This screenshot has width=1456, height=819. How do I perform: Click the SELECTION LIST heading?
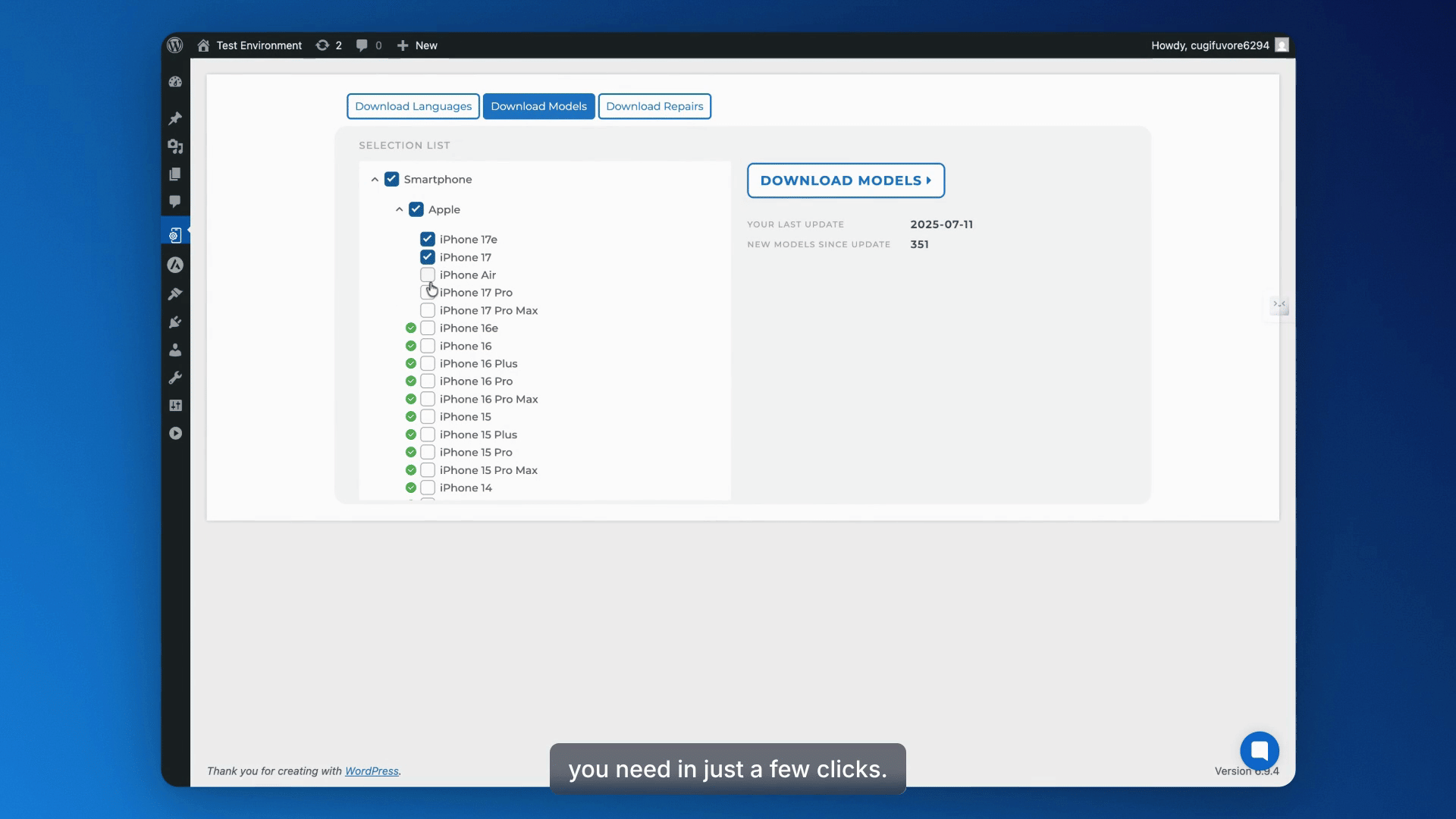(404, 146)
